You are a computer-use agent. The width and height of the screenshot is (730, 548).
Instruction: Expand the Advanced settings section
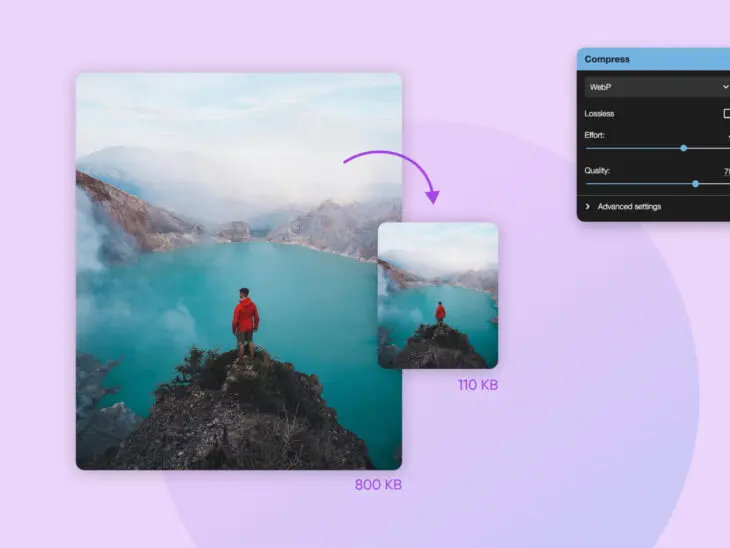629,207
